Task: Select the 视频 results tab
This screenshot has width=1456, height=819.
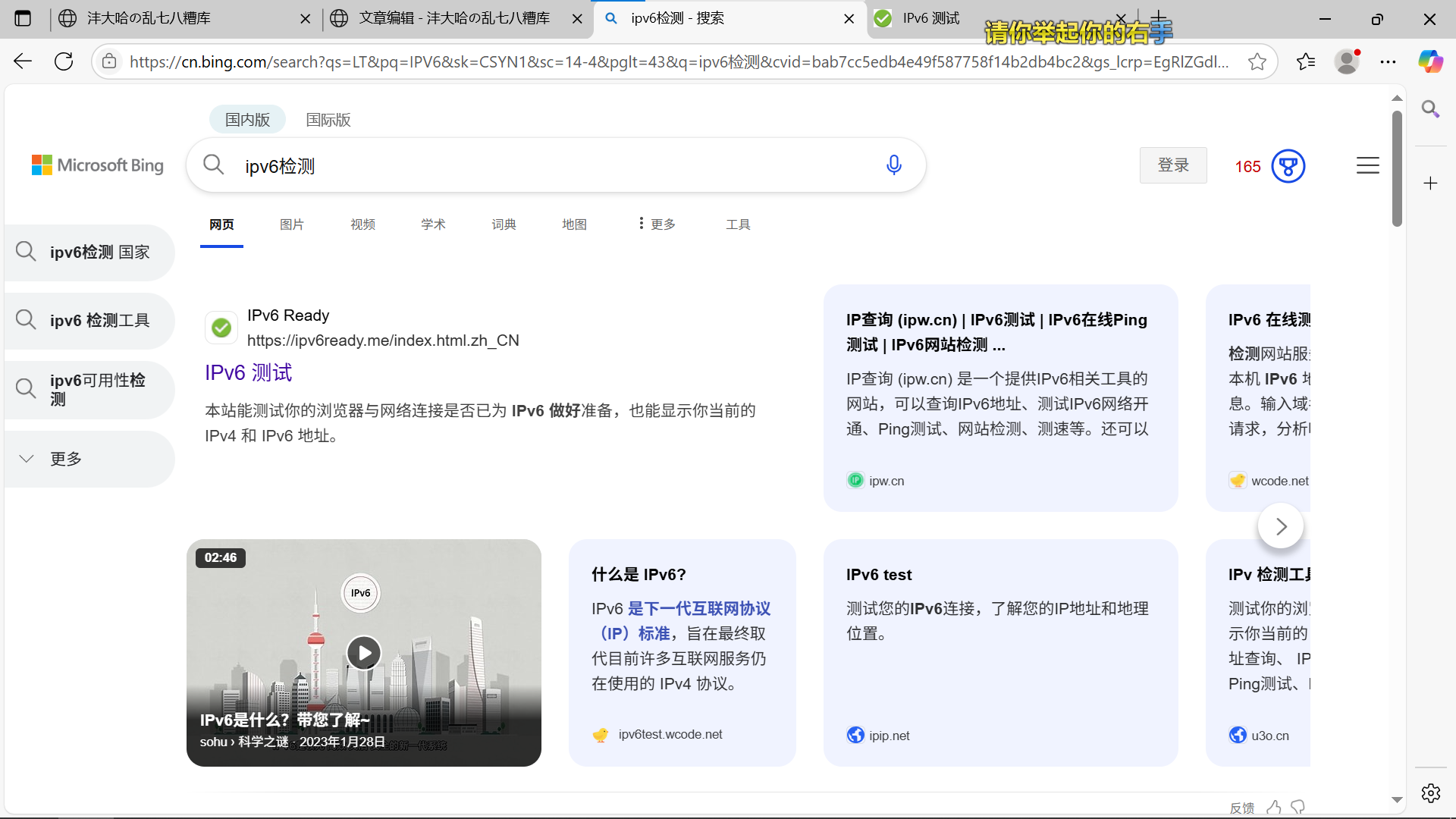Action: [x=362, y=224]
